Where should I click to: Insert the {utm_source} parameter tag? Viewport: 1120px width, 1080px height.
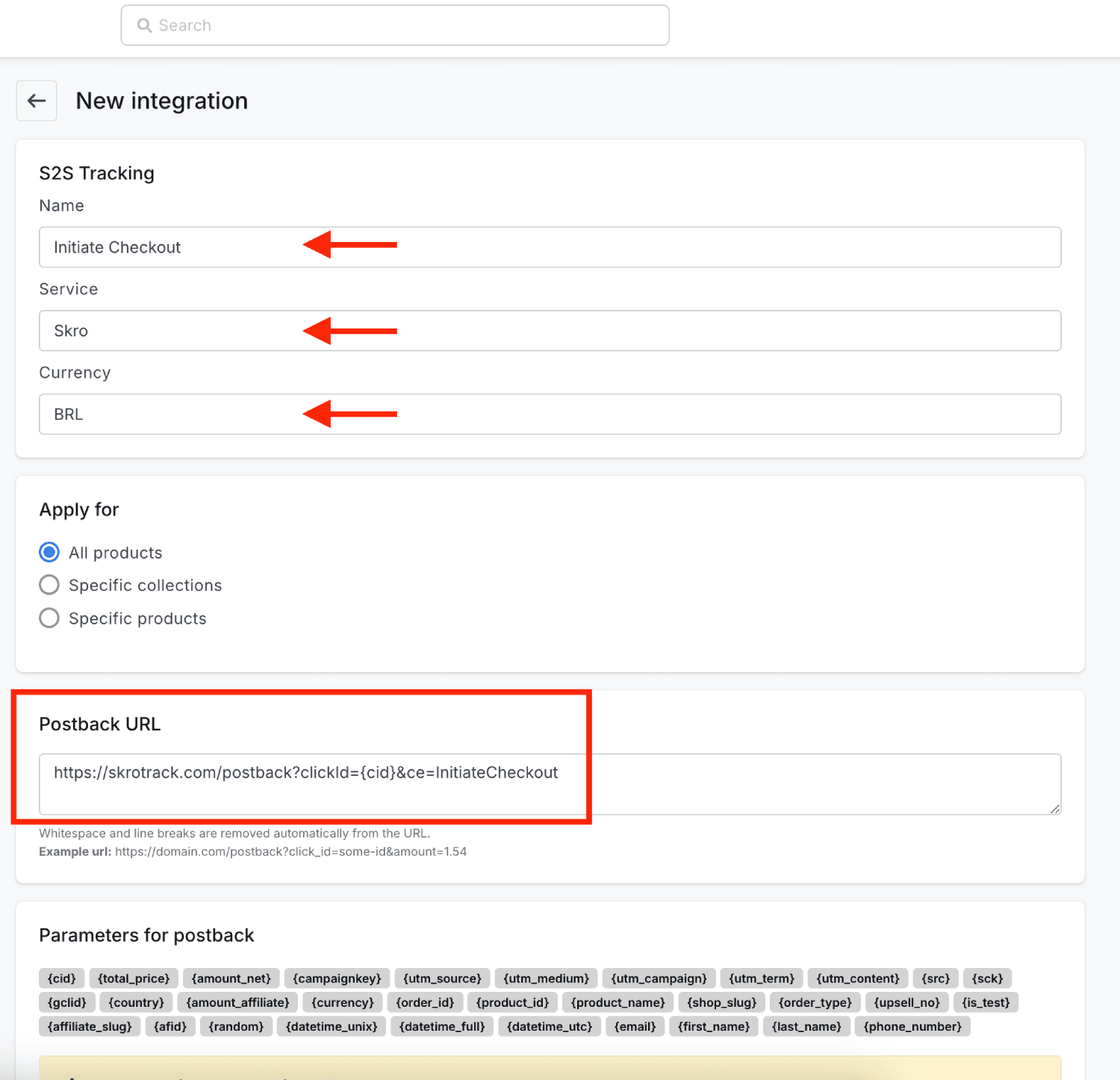point(442,978)
